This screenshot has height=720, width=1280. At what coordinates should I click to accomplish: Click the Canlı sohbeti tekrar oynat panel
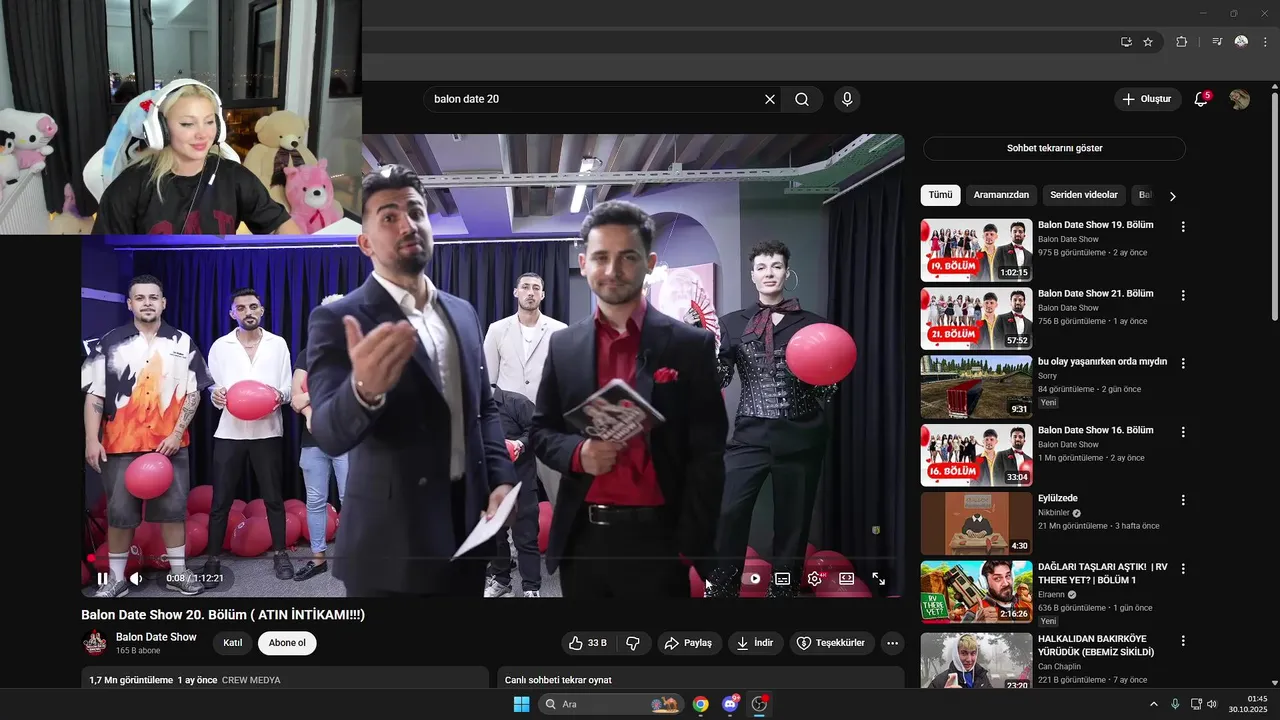[701, 678]
